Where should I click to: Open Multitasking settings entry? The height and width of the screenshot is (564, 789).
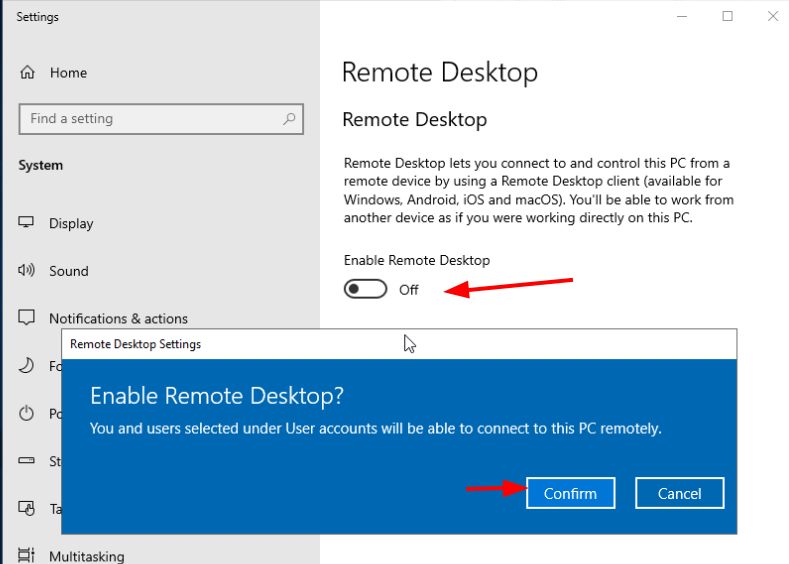87,556
